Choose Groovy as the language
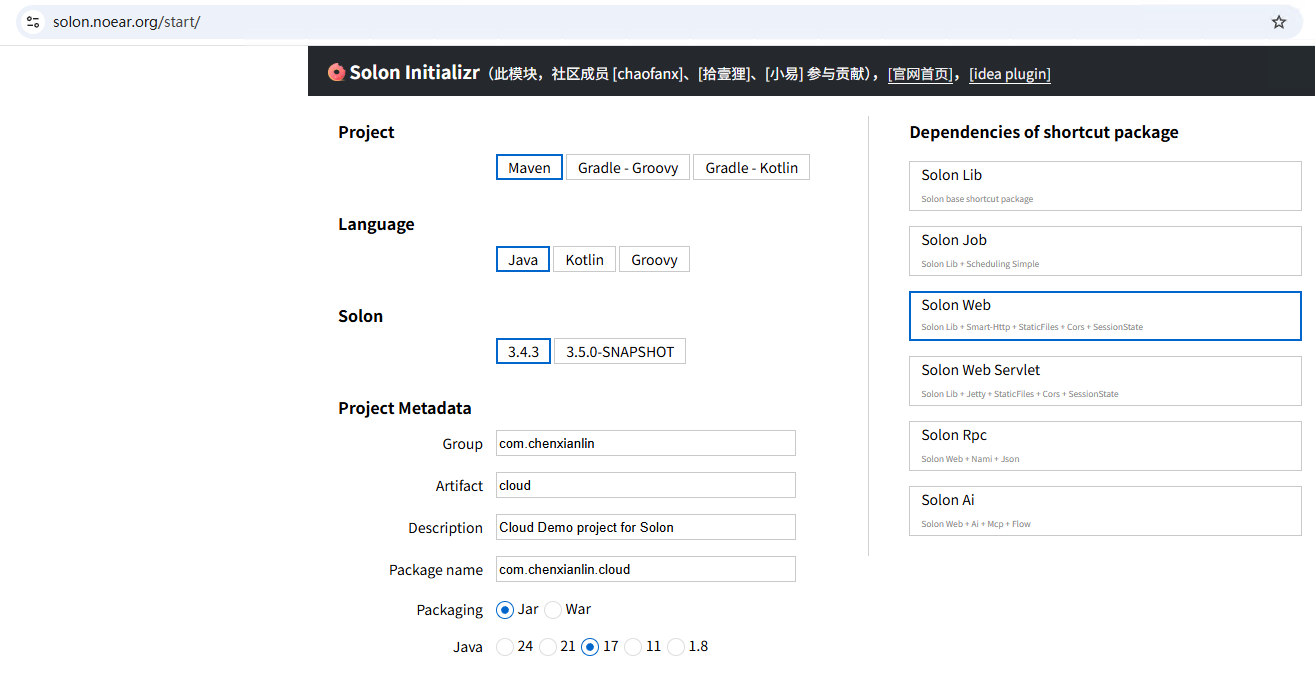 pyautogui.click(x=654, y=260)
